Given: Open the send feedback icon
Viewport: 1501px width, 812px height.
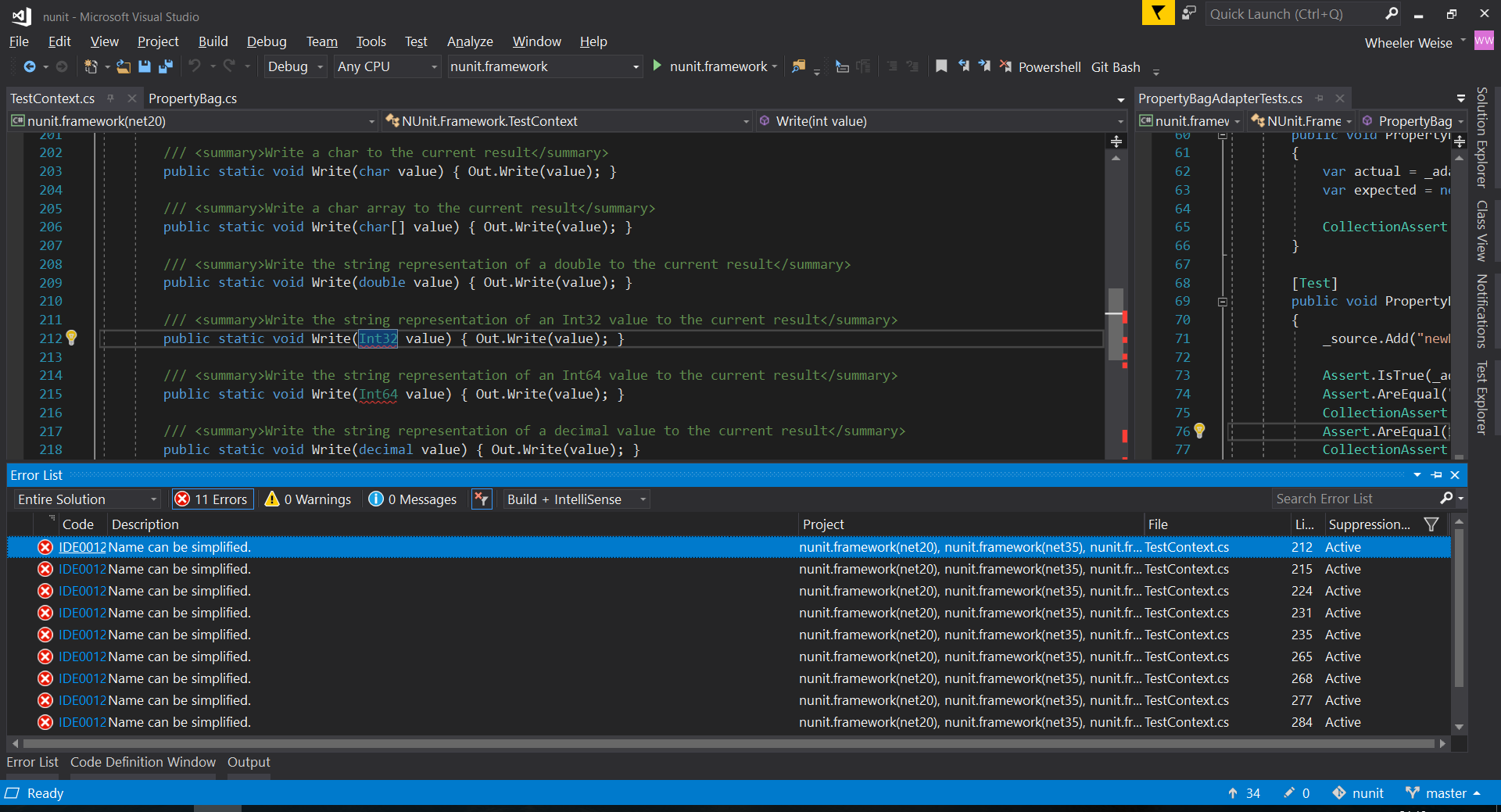Looking at the screenshot, I should point(1189,13).
